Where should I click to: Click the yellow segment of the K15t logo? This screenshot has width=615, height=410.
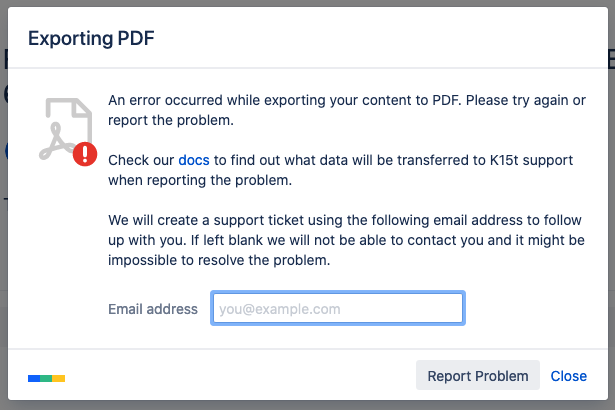(58, 378)
